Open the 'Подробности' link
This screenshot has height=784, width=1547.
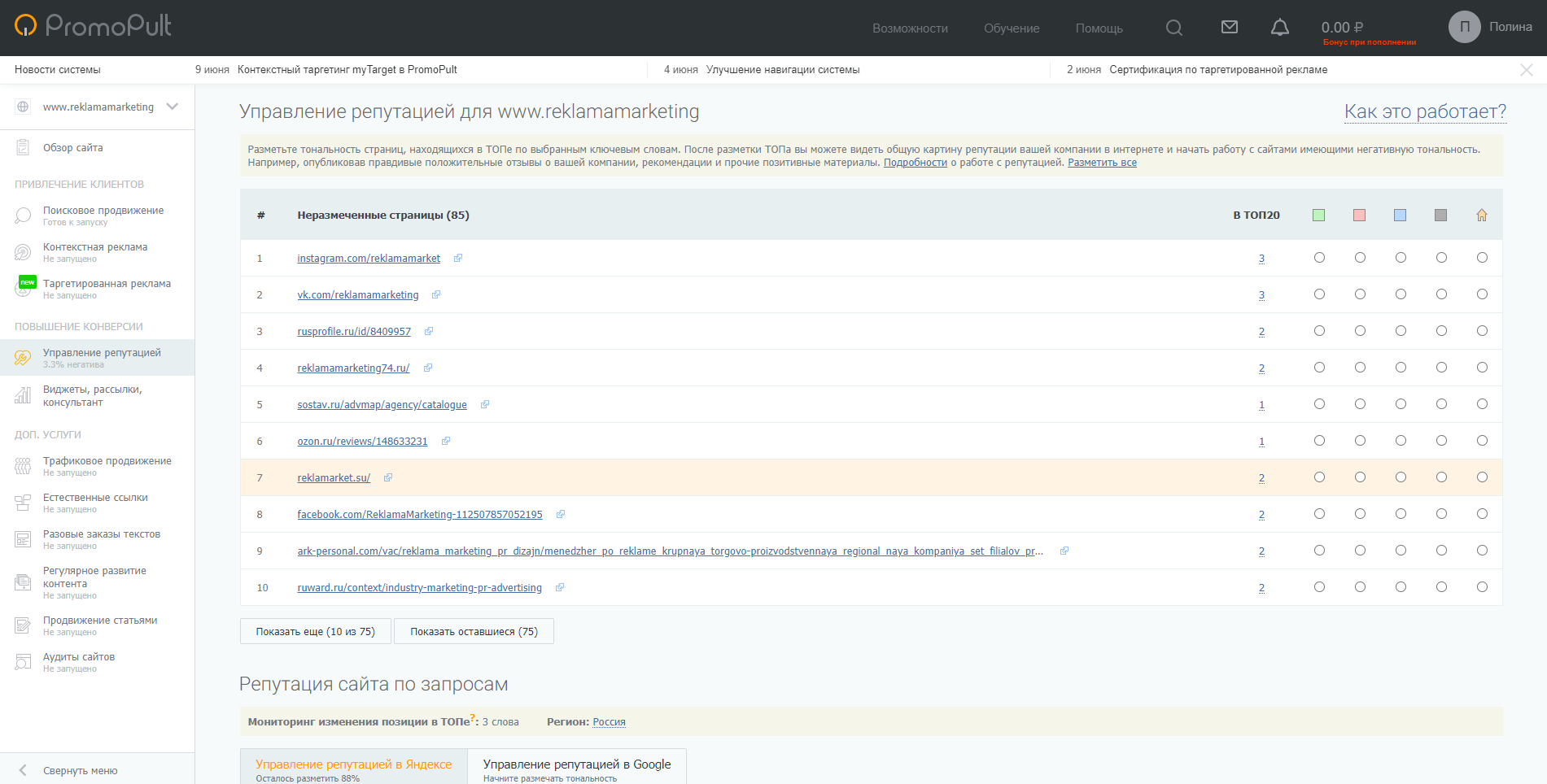(916, 163)
